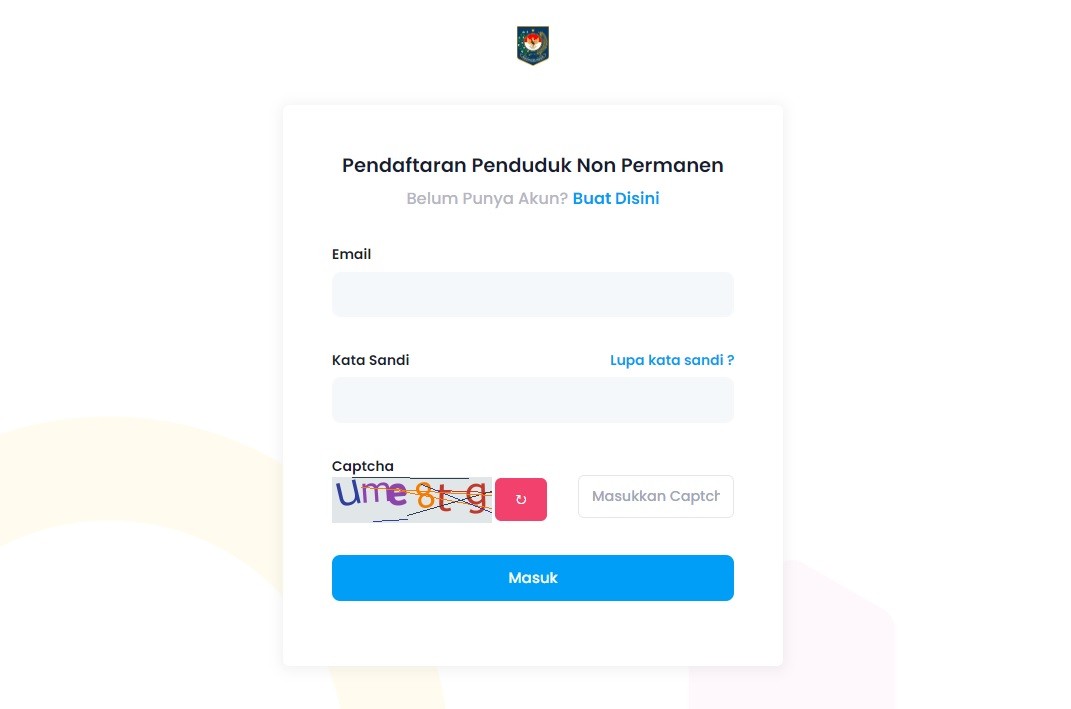This screenshot has height=709, width=1071.
Task: Focus the Email input field
Action: coord(533,294)
